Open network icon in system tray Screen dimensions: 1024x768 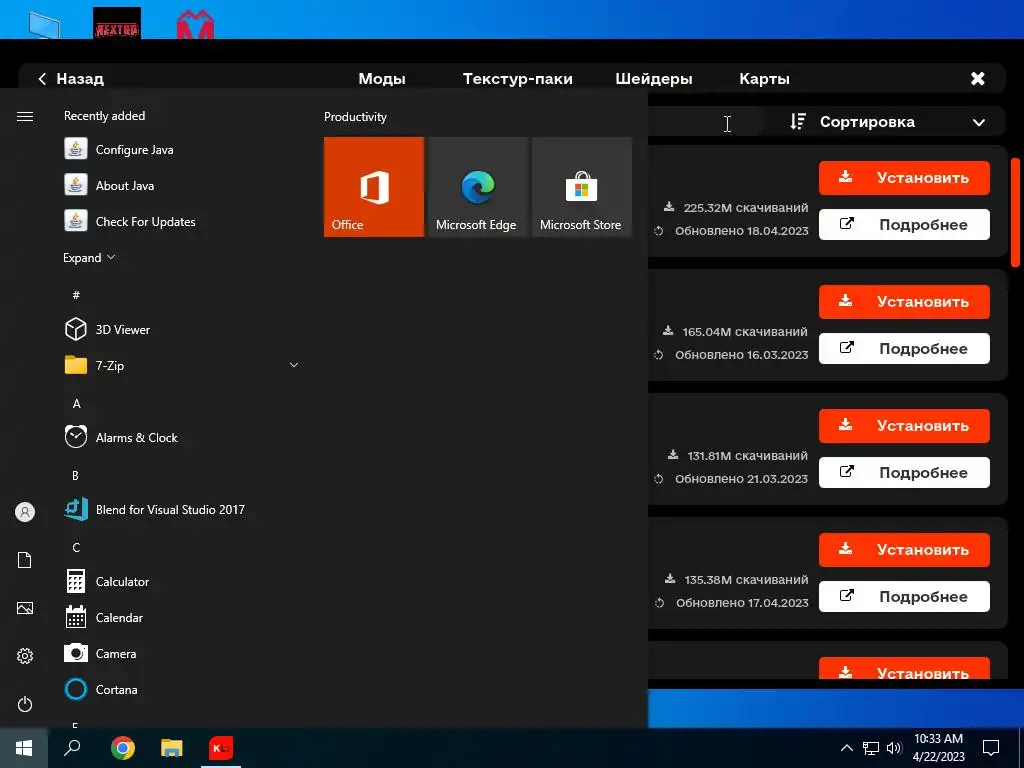tap(871, 748)
